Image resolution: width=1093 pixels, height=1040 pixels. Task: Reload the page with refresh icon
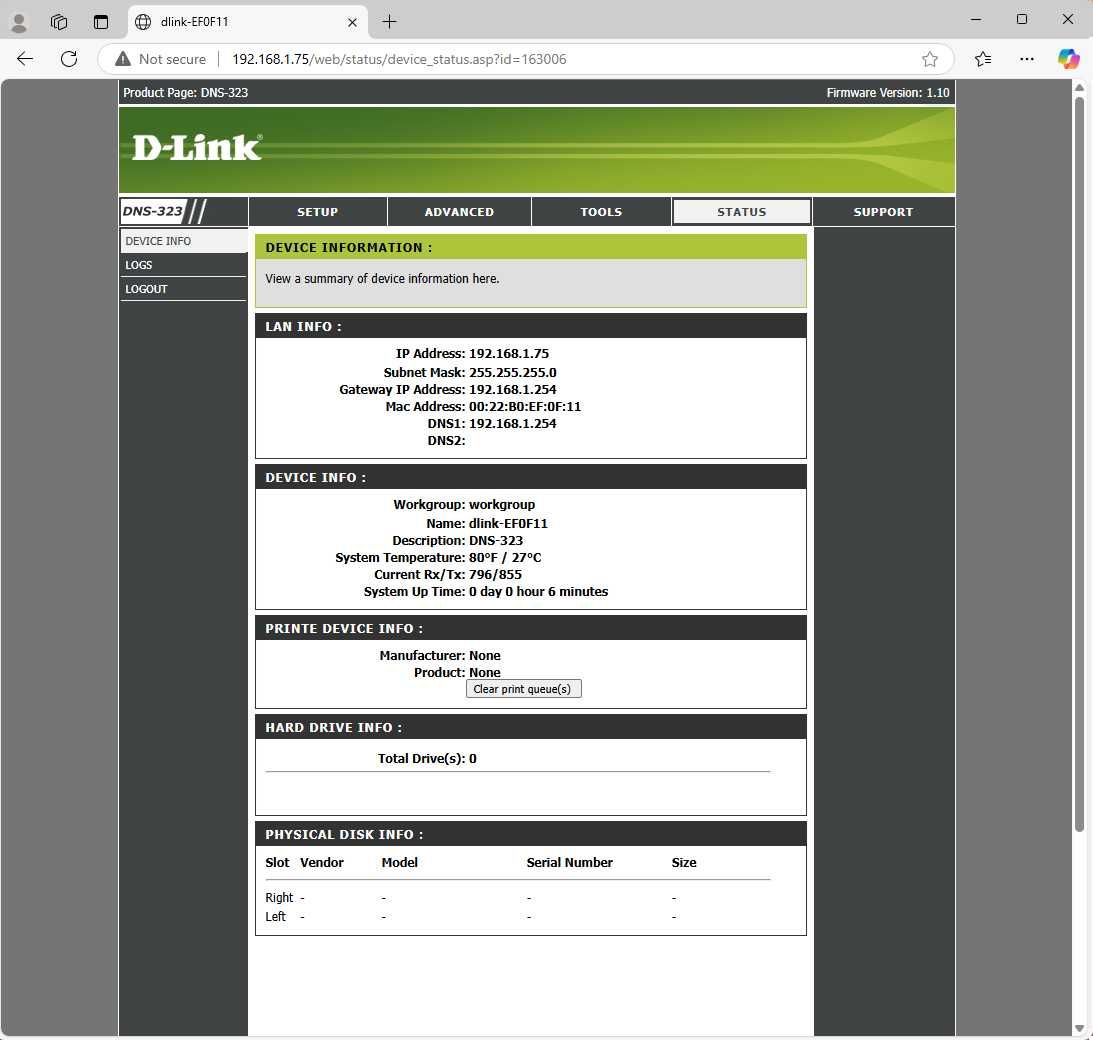[69, 59]
